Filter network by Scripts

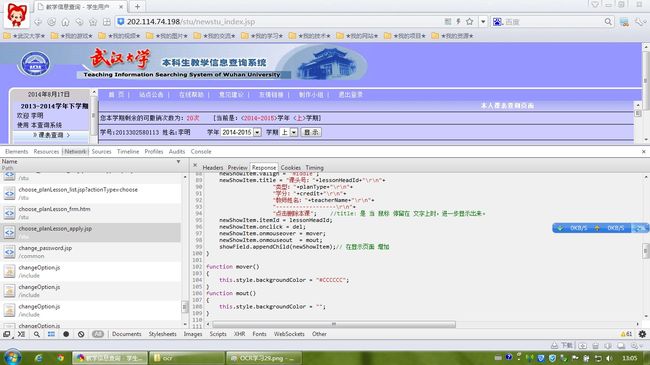[x=218, y=334]
